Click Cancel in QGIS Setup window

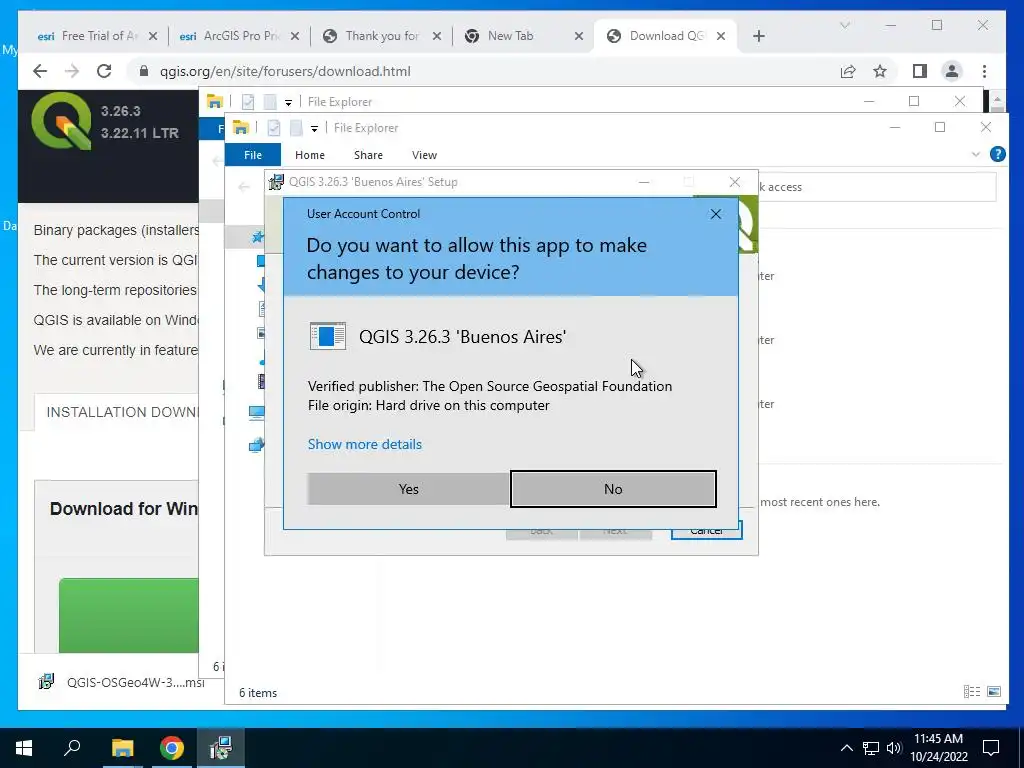point(707,531)
